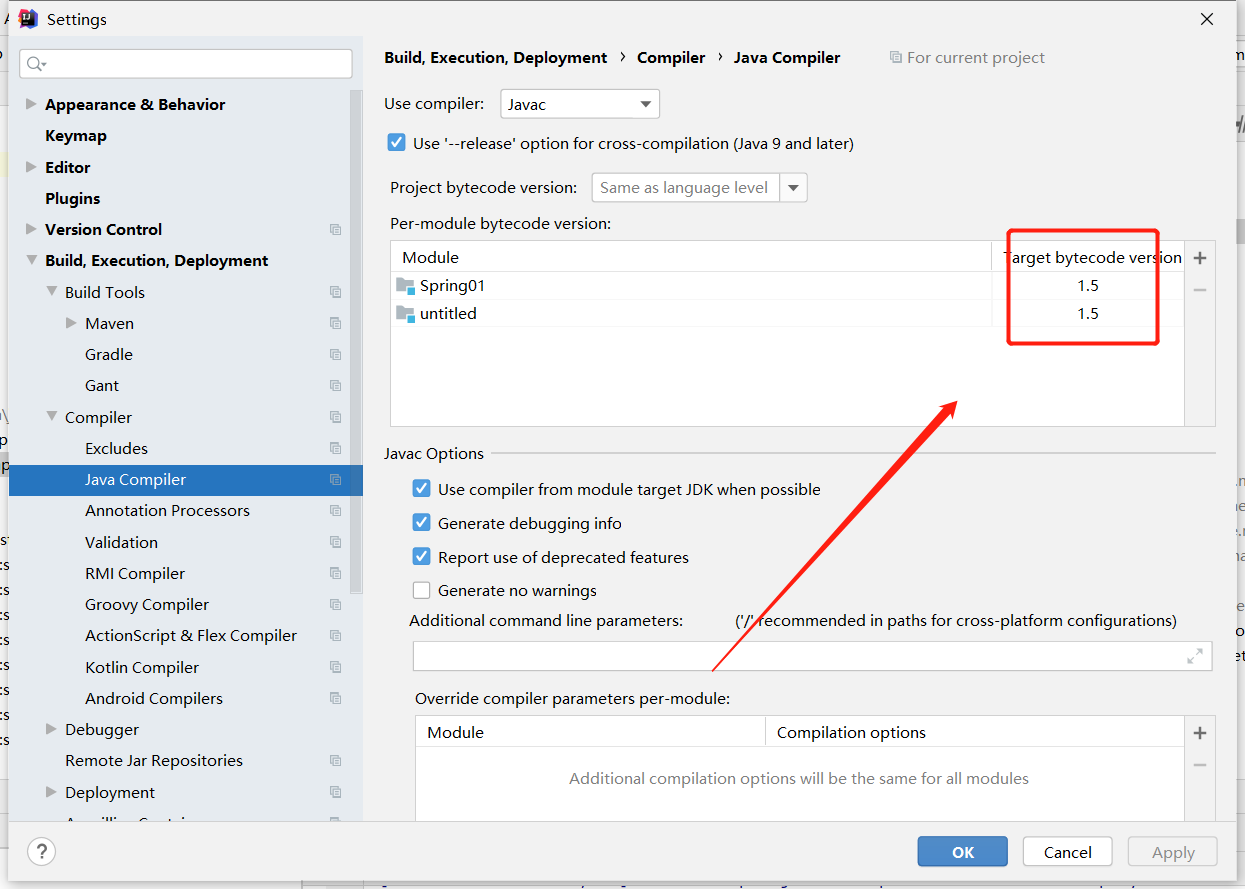Select bytecode version 1.5 for untitled

[1088, 314]
